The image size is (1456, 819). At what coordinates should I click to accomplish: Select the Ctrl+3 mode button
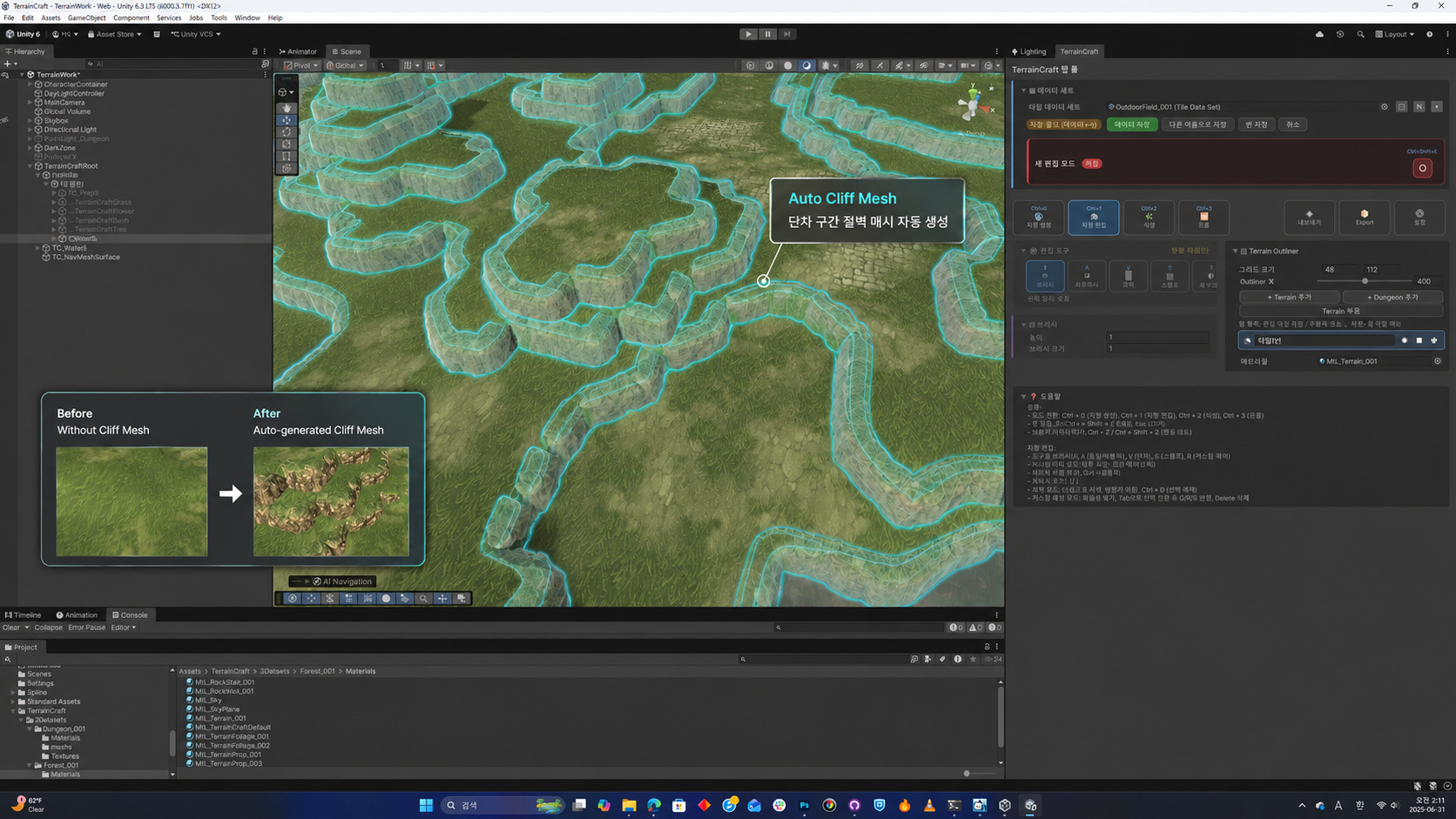coord(1203,217)
